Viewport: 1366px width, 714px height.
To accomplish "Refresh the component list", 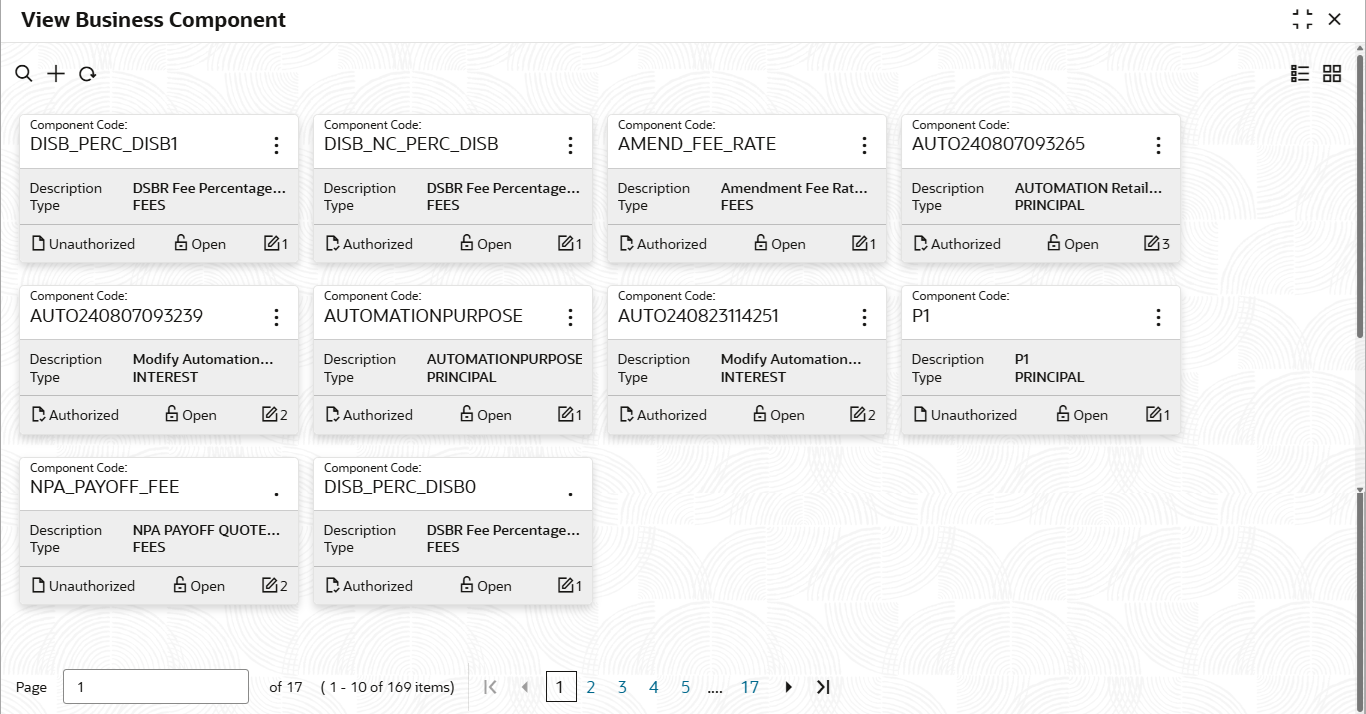I will (x=88, y=74).
